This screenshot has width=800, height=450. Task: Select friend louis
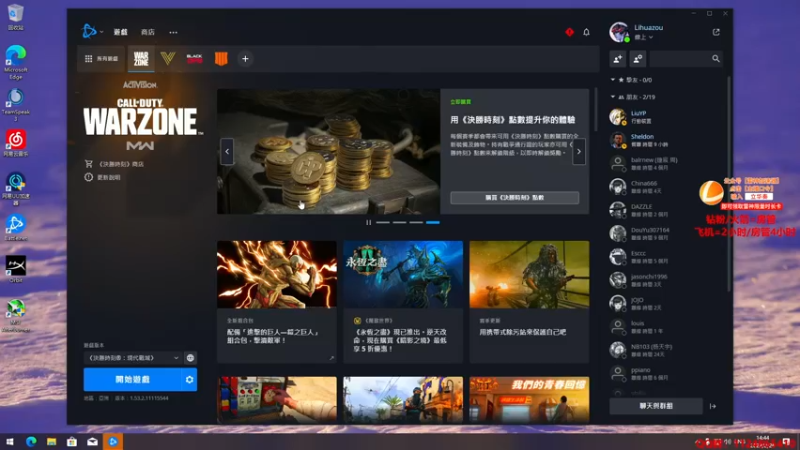(666, 327)
